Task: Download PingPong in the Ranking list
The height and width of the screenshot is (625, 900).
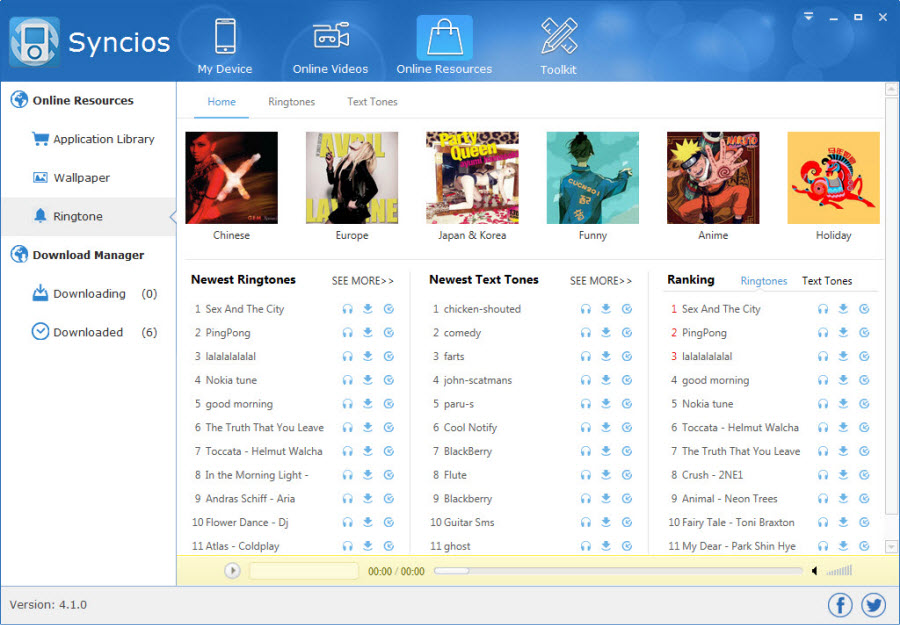Action: click(843, 333)
